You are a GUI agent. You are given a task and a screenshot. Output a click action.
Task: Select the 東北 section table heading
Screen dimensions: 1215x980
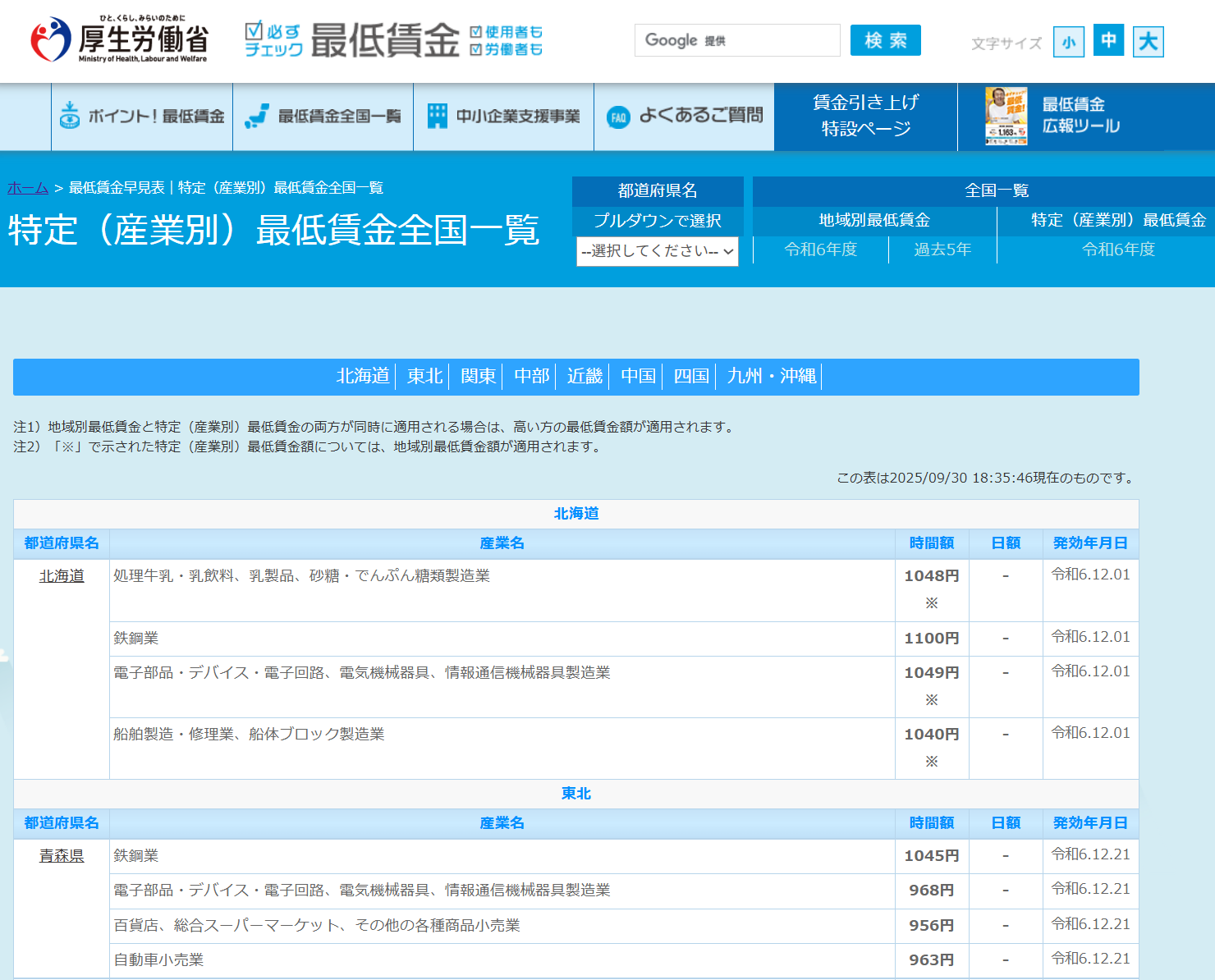point(576,794)
